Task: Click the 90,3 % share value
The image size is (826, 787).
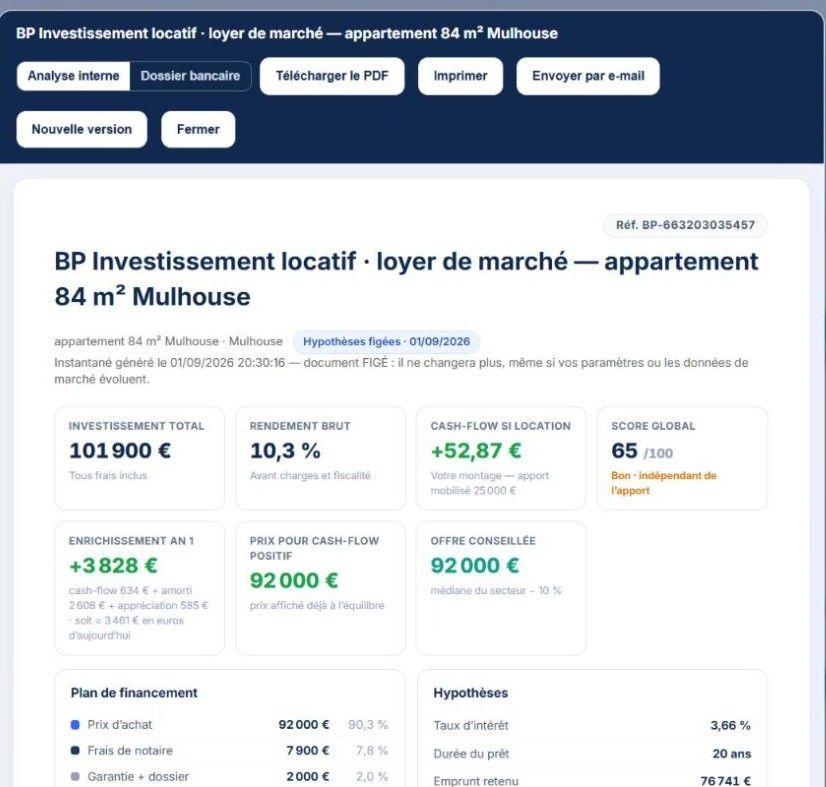Action: [x=368, y=725]
